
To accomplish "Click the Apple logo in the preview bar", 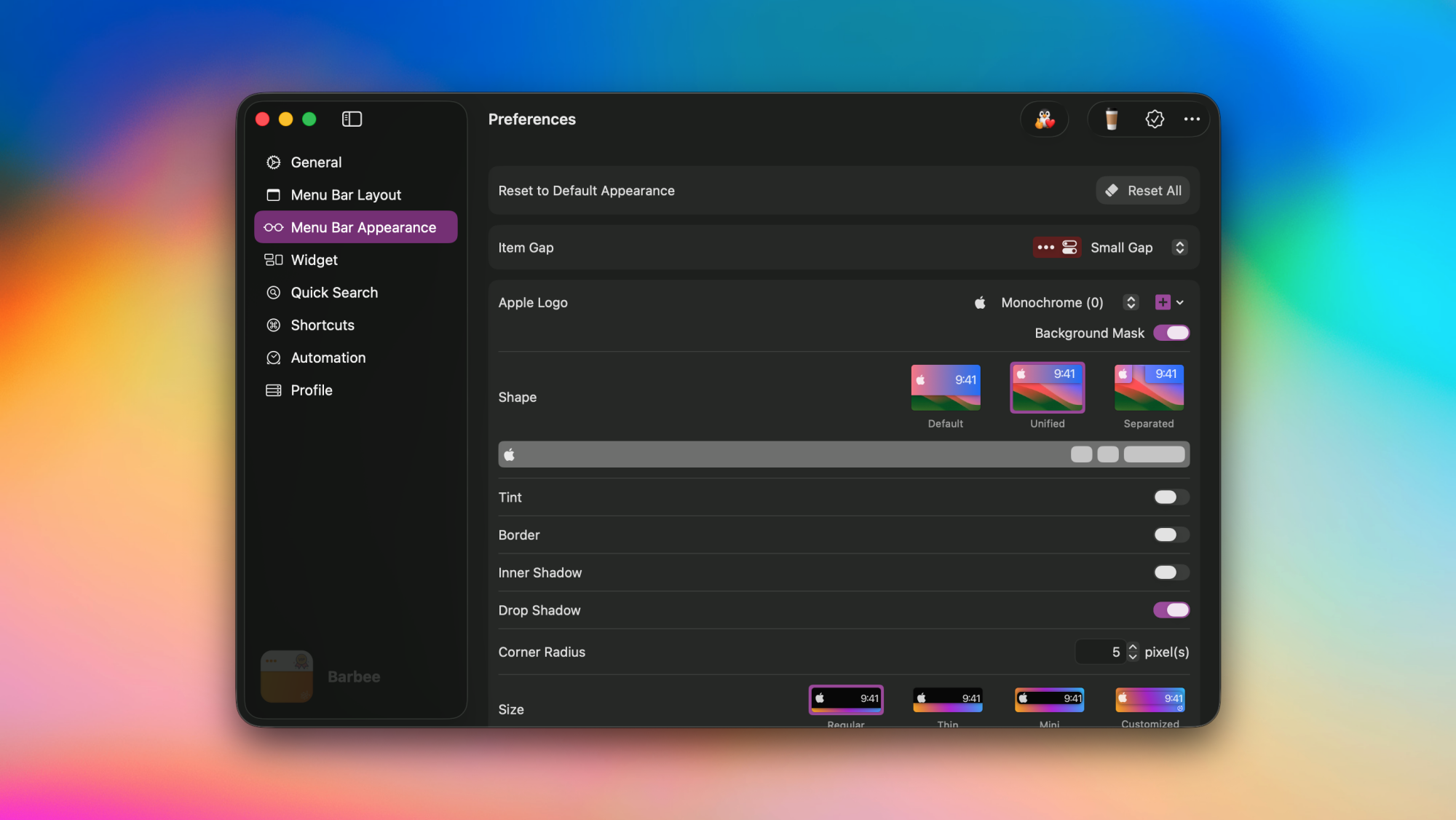I will 510,454.
